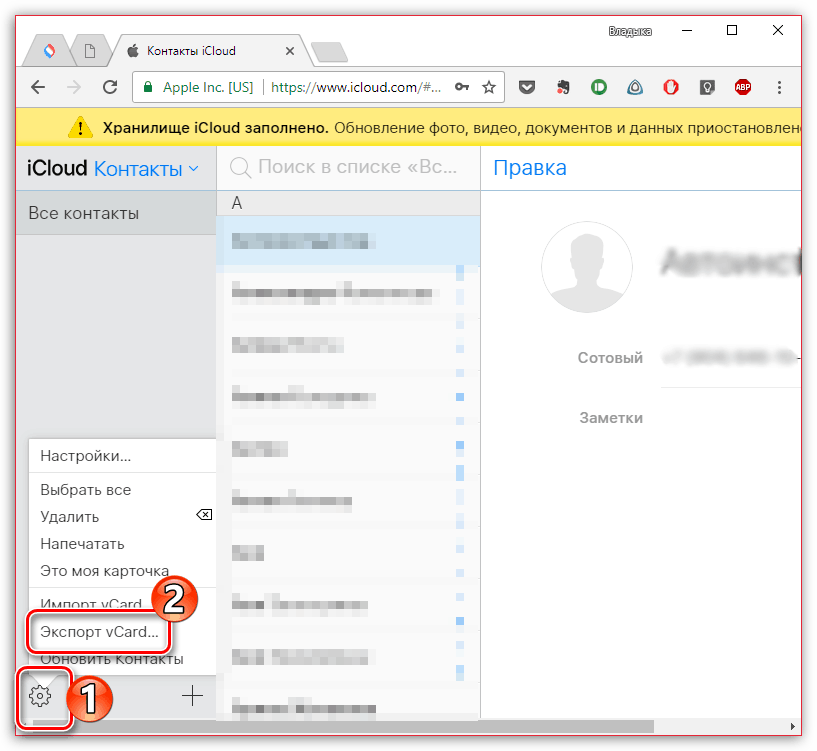
Task: Click the Хранилище iCloud заполнено warning banner
Action: pos(408,127)
